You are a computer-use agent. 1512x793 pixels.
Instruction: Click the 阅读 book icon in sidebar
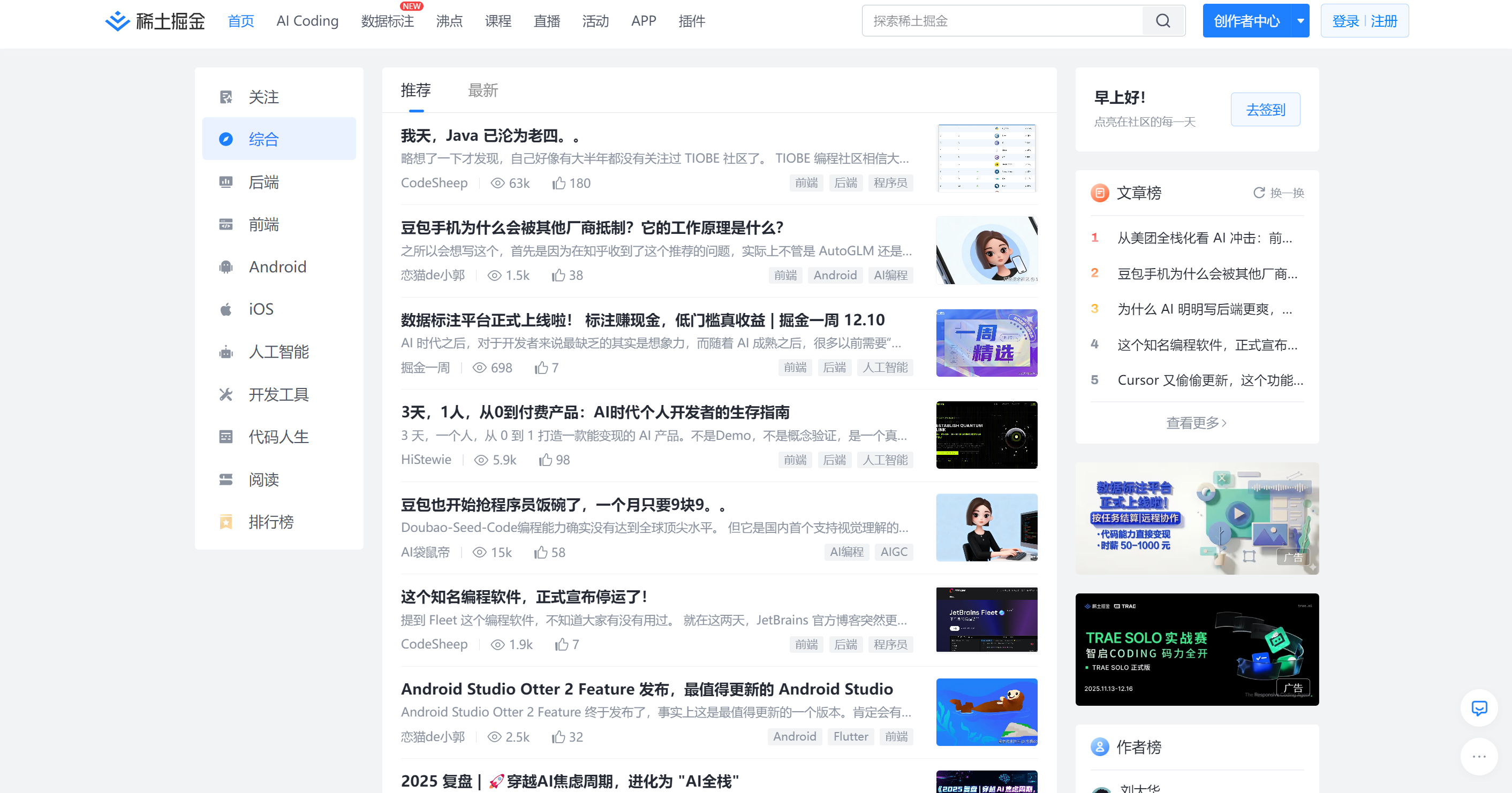tap(226, 479)
